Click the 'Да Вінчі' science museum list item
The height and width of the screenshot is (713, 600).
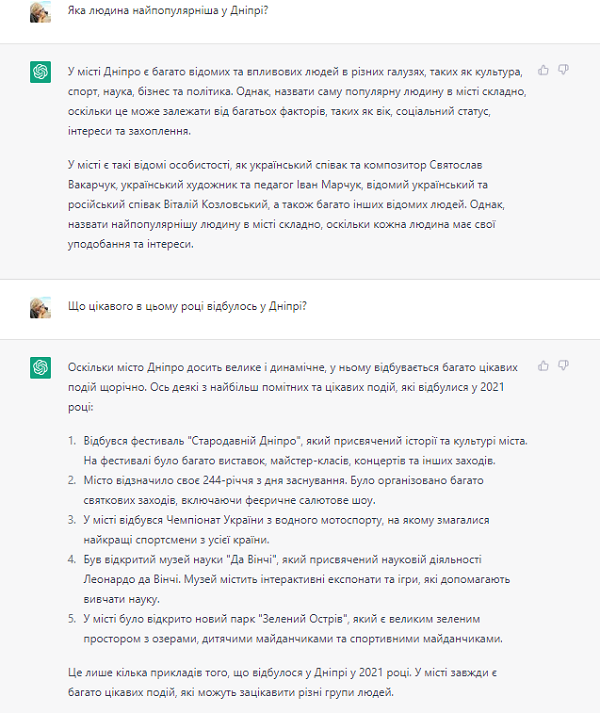point(300,577)
